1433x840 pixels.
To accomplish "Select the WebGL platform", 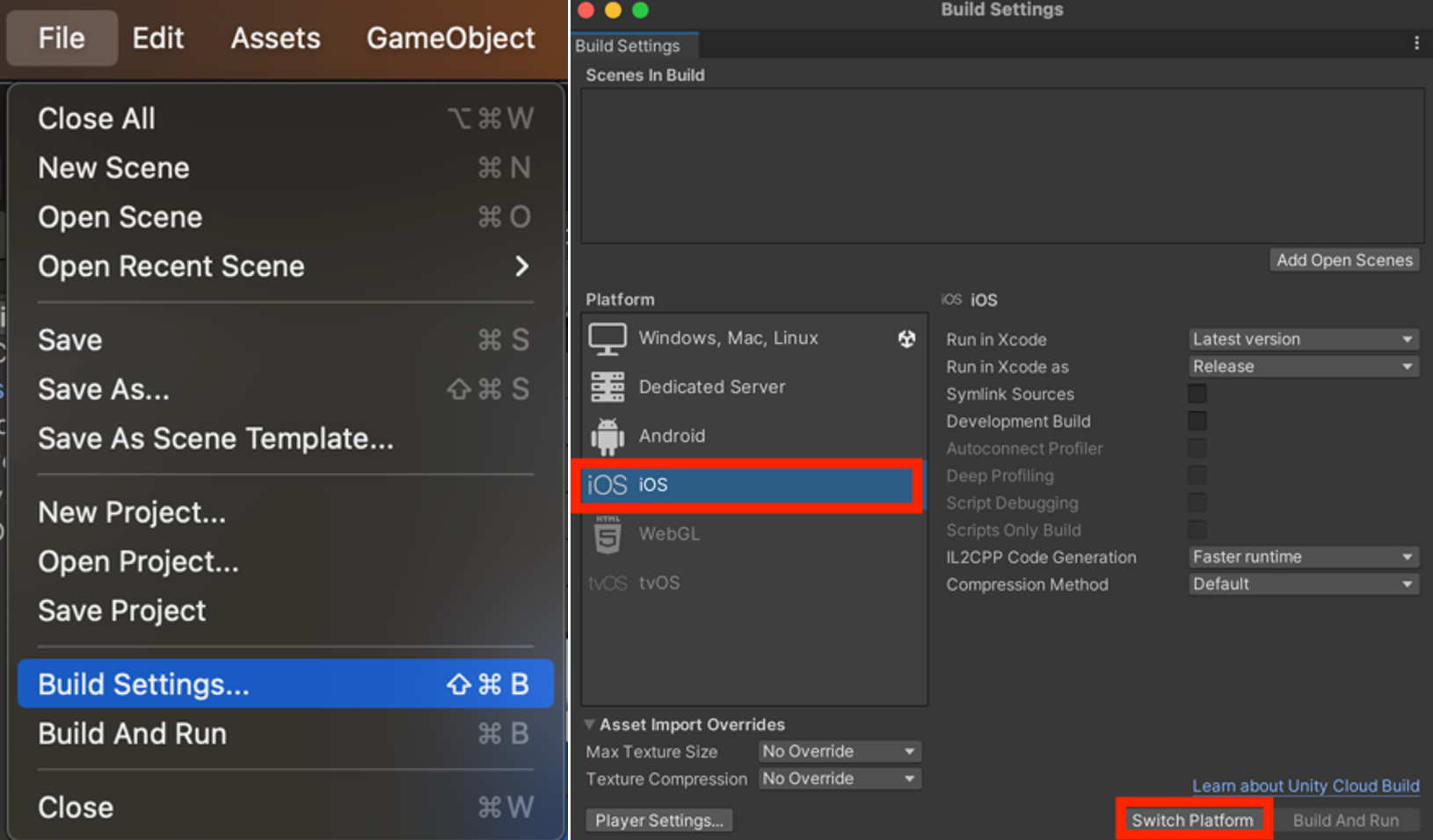I will click(668, 533).
